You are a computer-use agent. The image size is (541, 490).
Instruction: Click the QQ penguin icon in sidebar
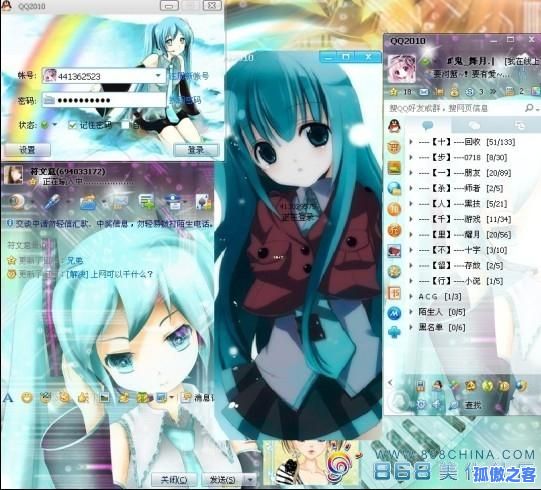[x=394, y=126]
